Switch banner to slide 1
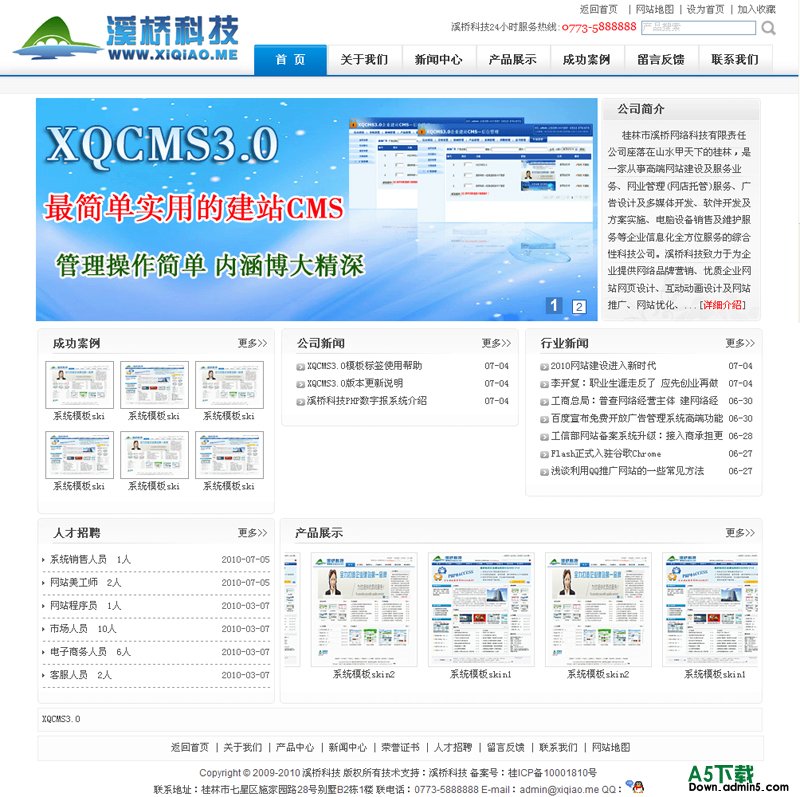 [554, 305]
